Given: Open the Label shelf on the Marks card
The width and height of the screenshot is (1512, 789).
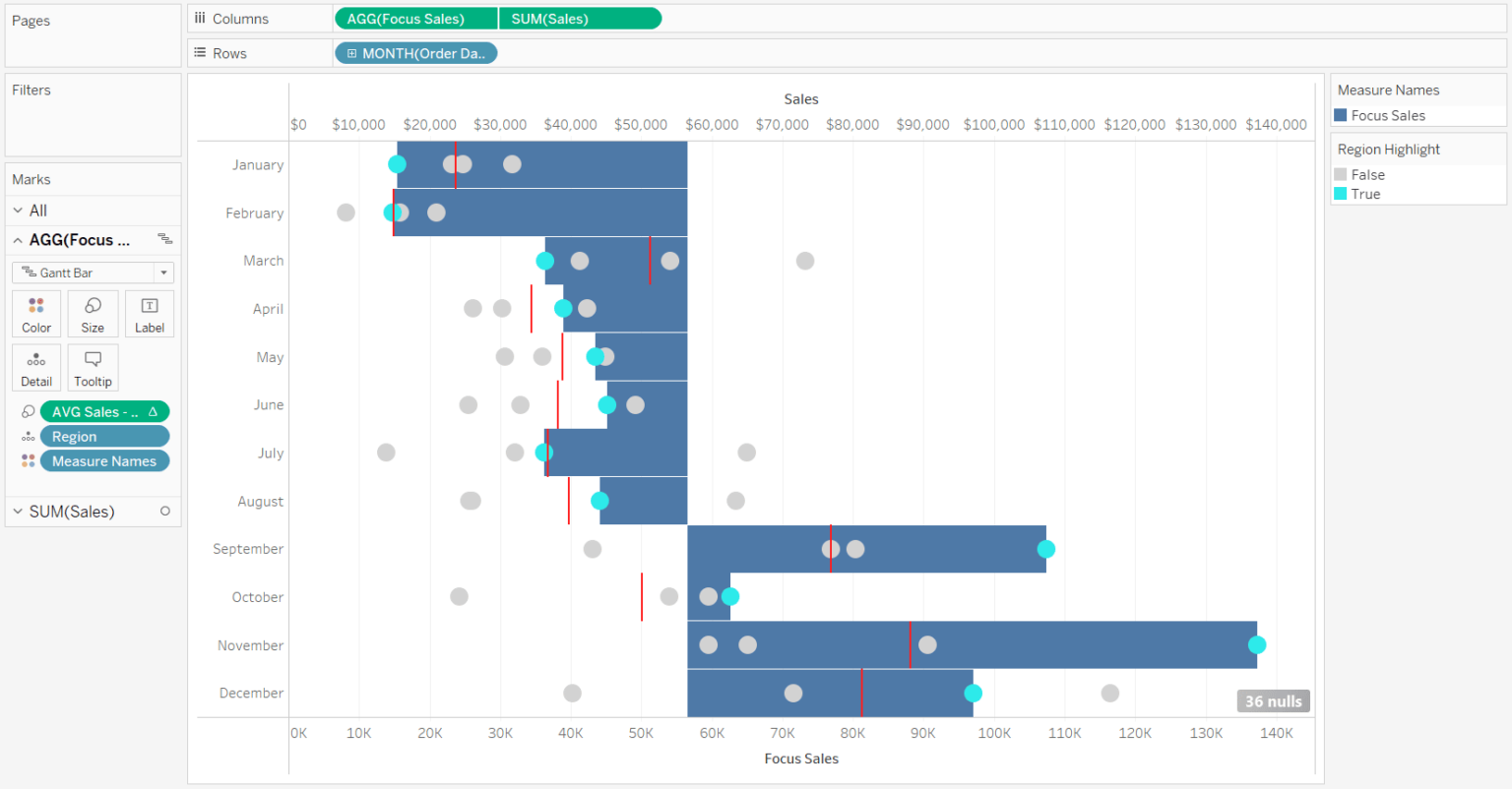Looking at the screenshot, I should 149,313.
